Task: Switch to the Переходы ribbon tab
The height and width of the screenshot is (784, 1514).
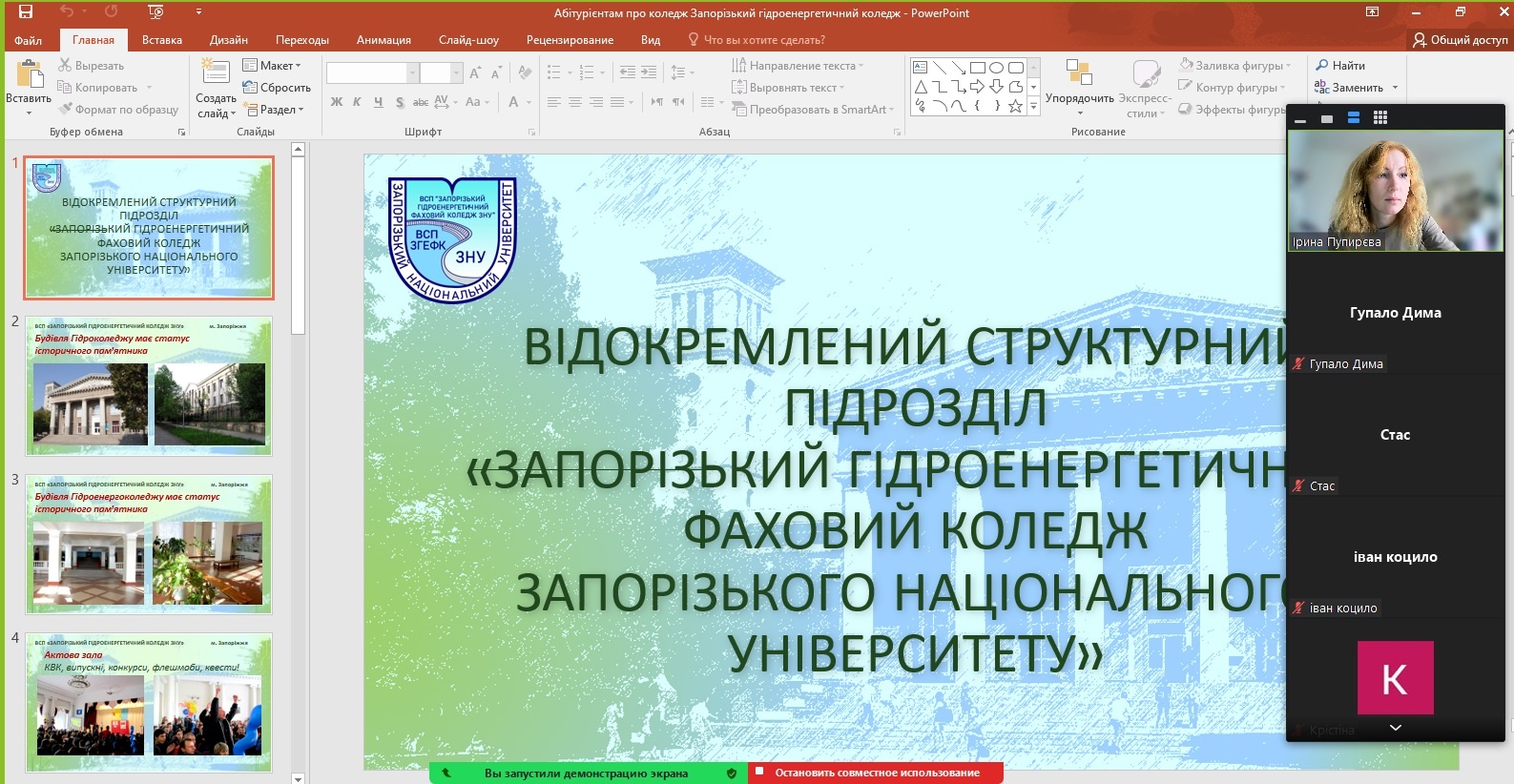Action: (302, 40)
